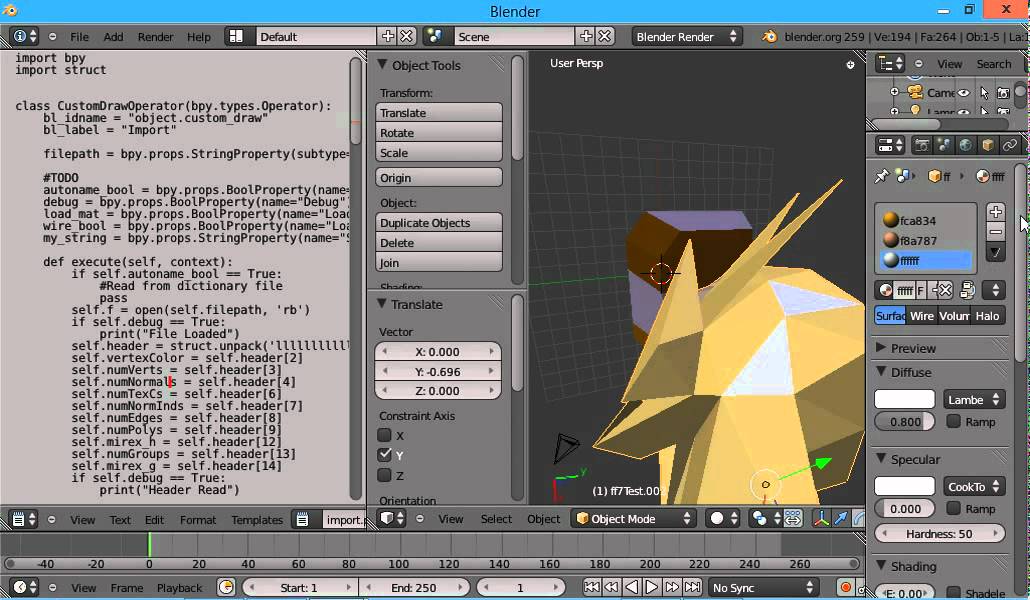Click the Join button

click(439, 262)
